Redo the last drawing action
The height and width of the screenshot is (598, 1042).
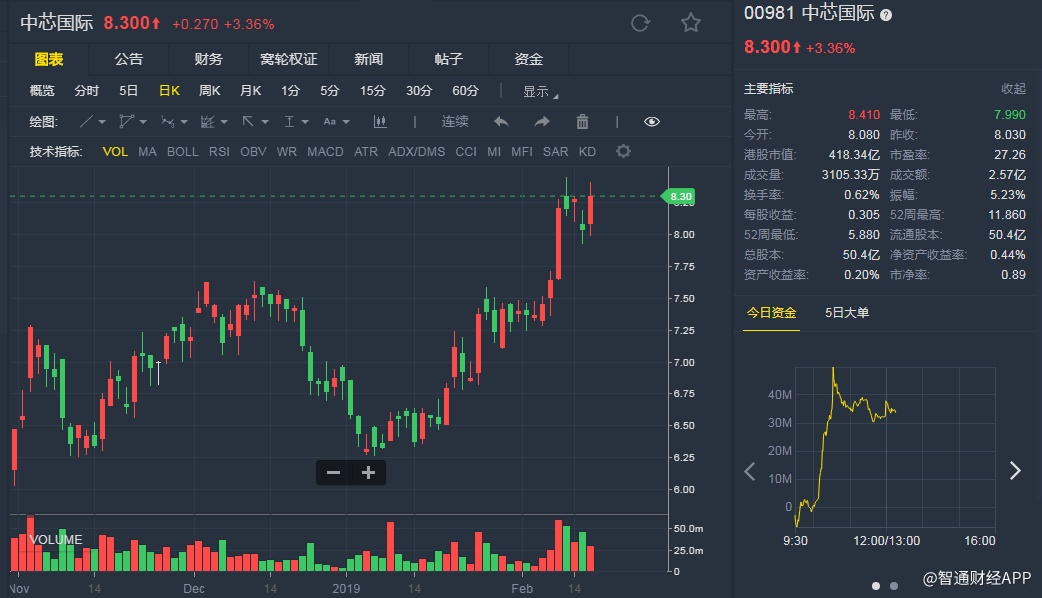pyautogui.click(x=542, y=122)
